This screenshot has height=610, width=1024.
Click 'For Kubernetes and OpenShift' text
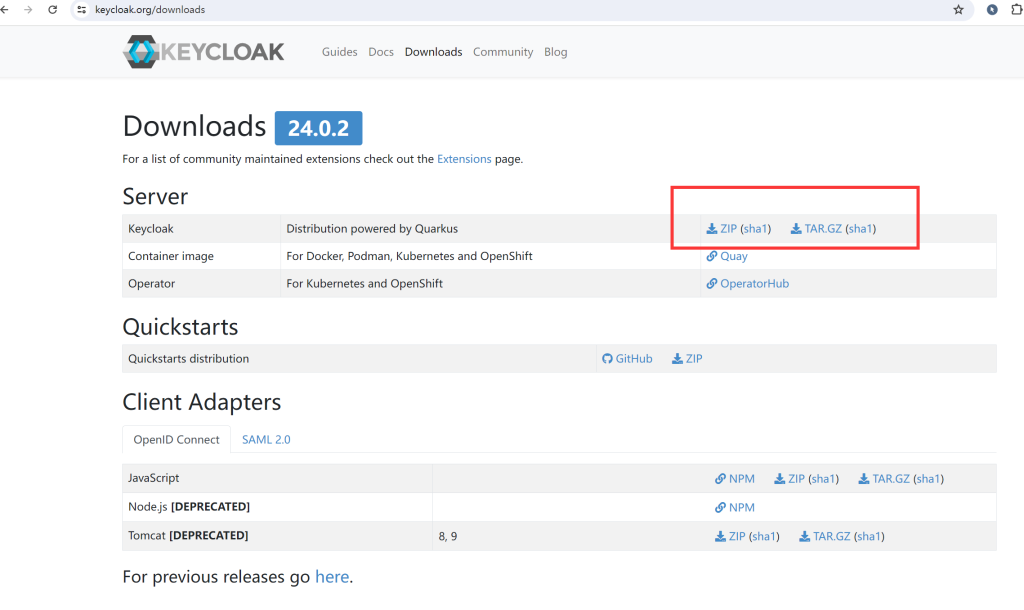(x=364, y=283)
